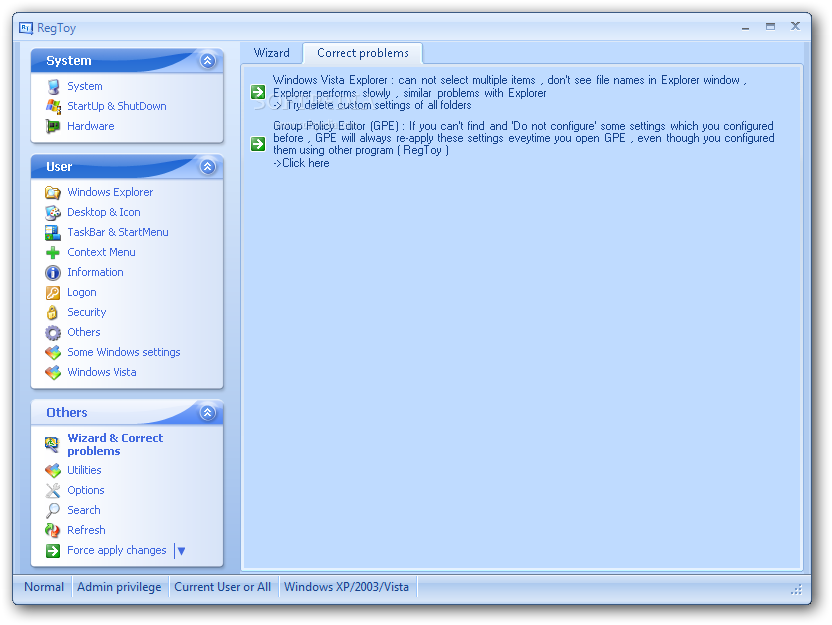Click the Security padlock icon
The image size is (832, 625).
coord(53,312)
